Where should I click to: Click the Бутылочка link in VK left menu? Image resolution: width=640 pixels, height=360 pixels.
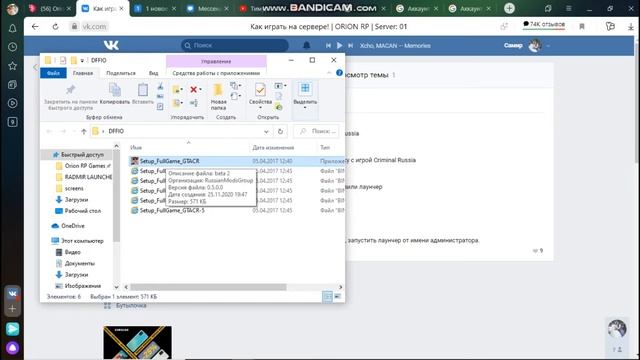pos(131,305)
